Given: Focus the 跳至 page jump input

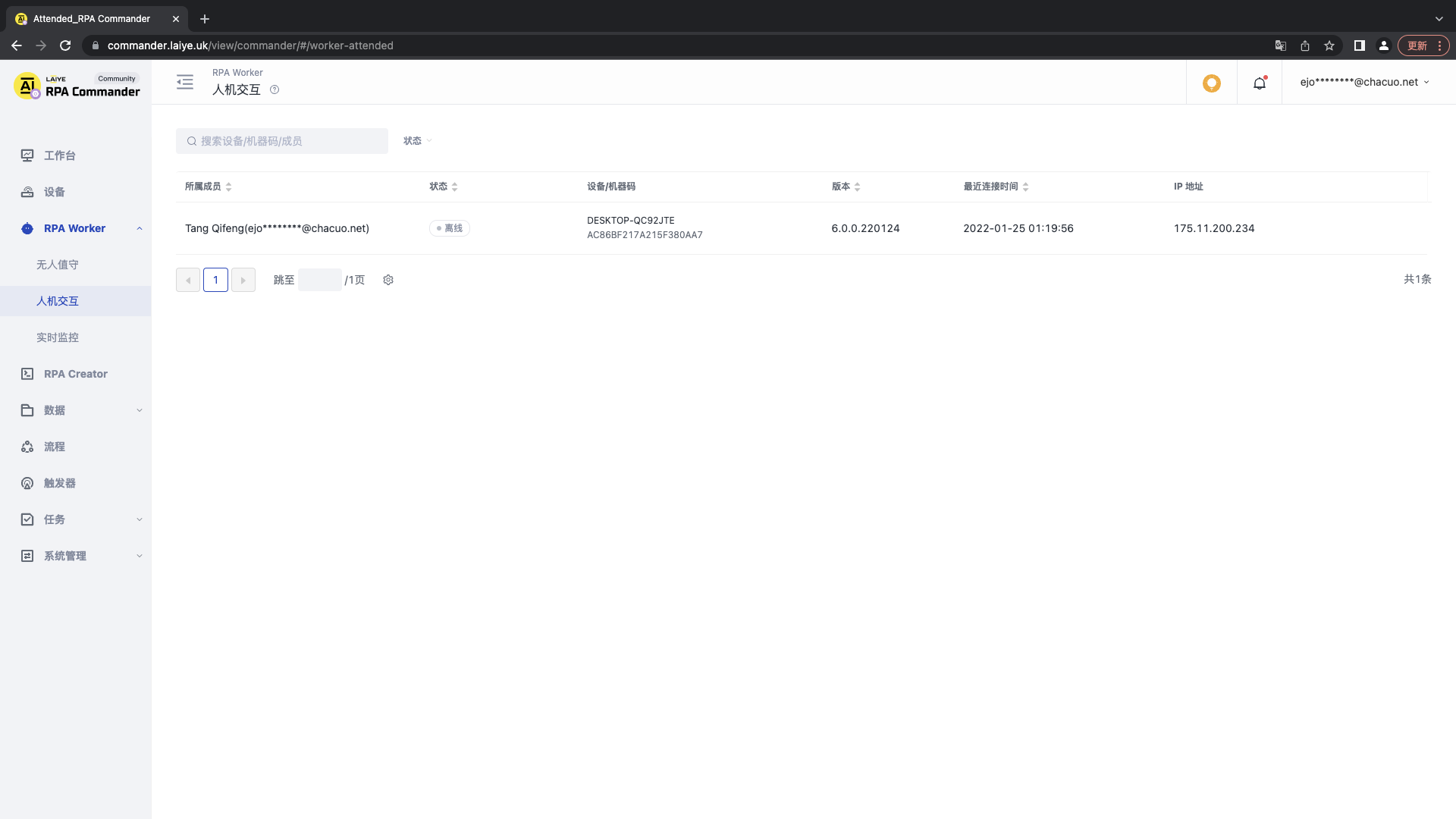Looking at the screenshot, I should pos(320,280).
